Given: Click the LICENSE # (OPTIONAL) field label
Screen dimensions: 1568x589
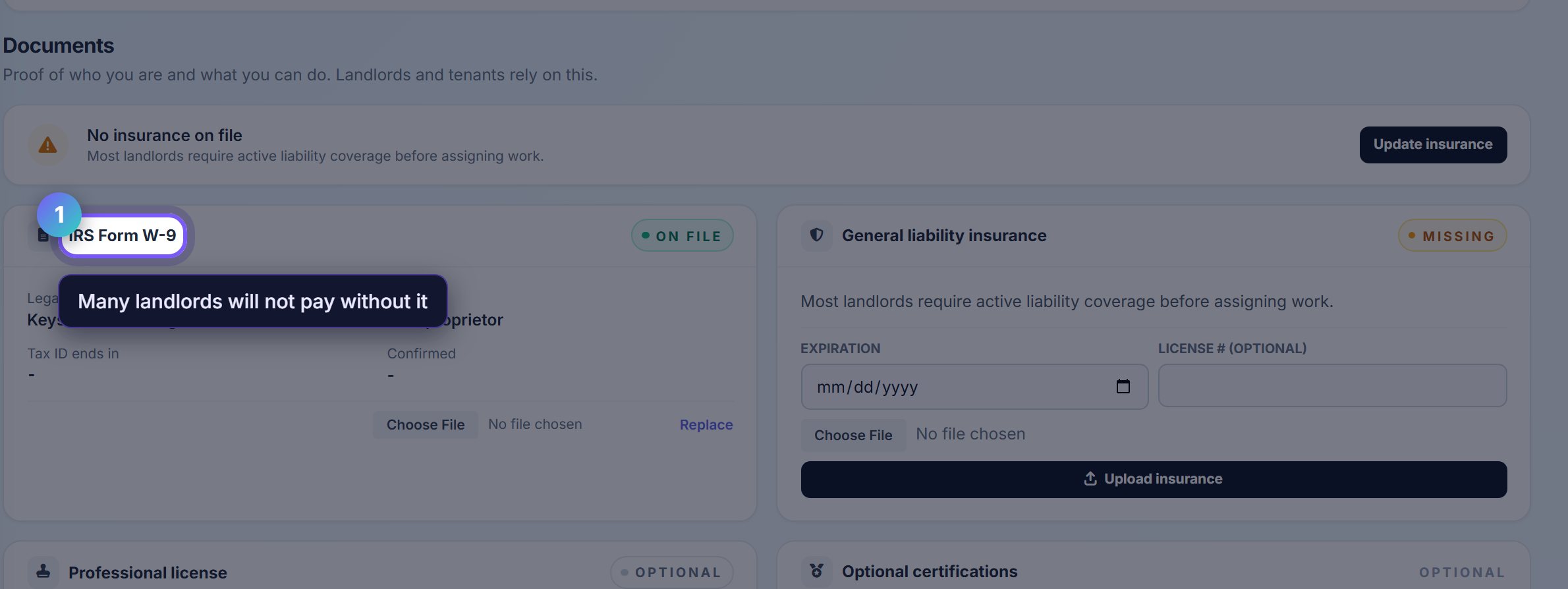Looking at the screenshot, I should [x=1232, y=349].
